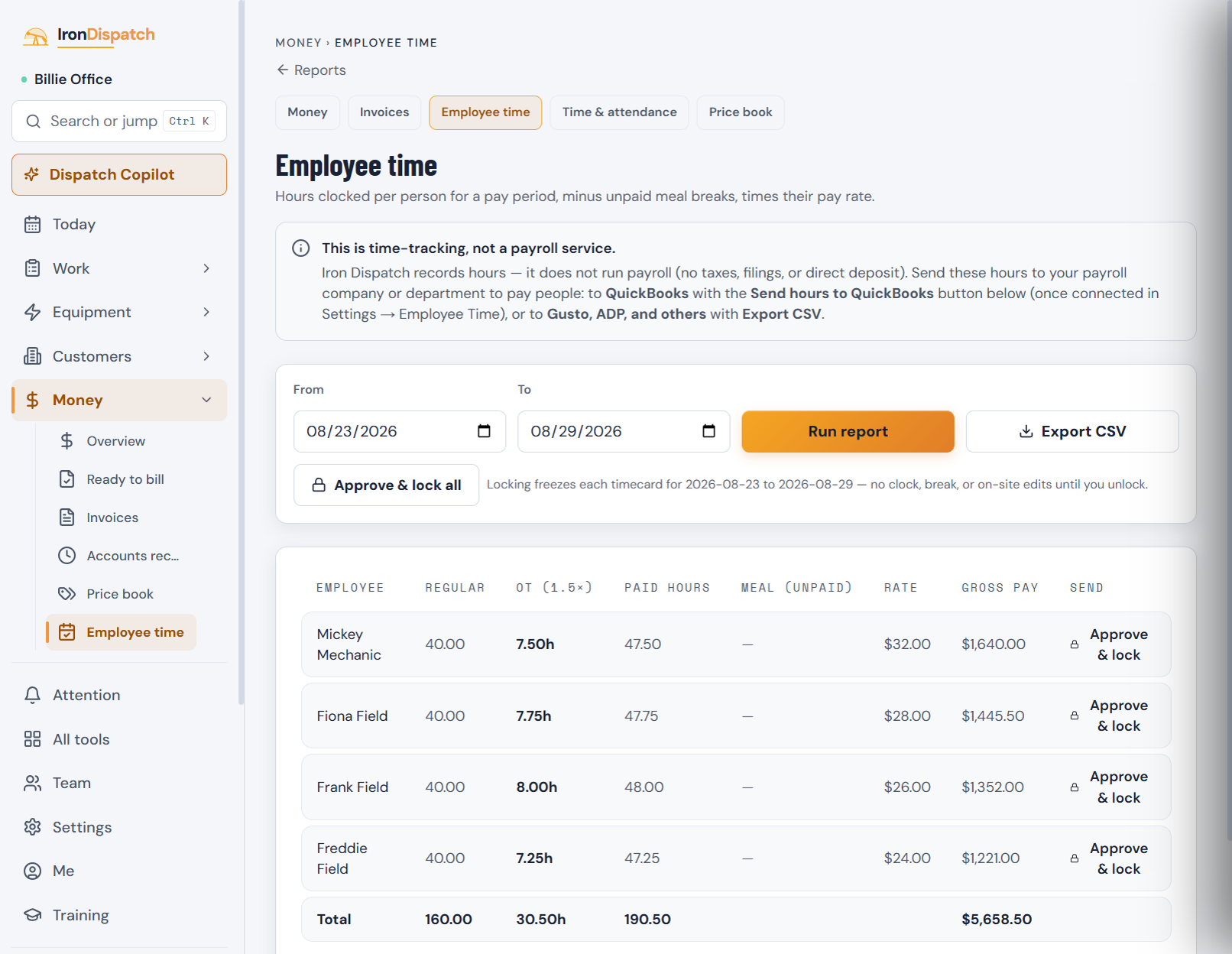Click the Attention bell icon
1232x954 pixels.
(x=32, y=695)
